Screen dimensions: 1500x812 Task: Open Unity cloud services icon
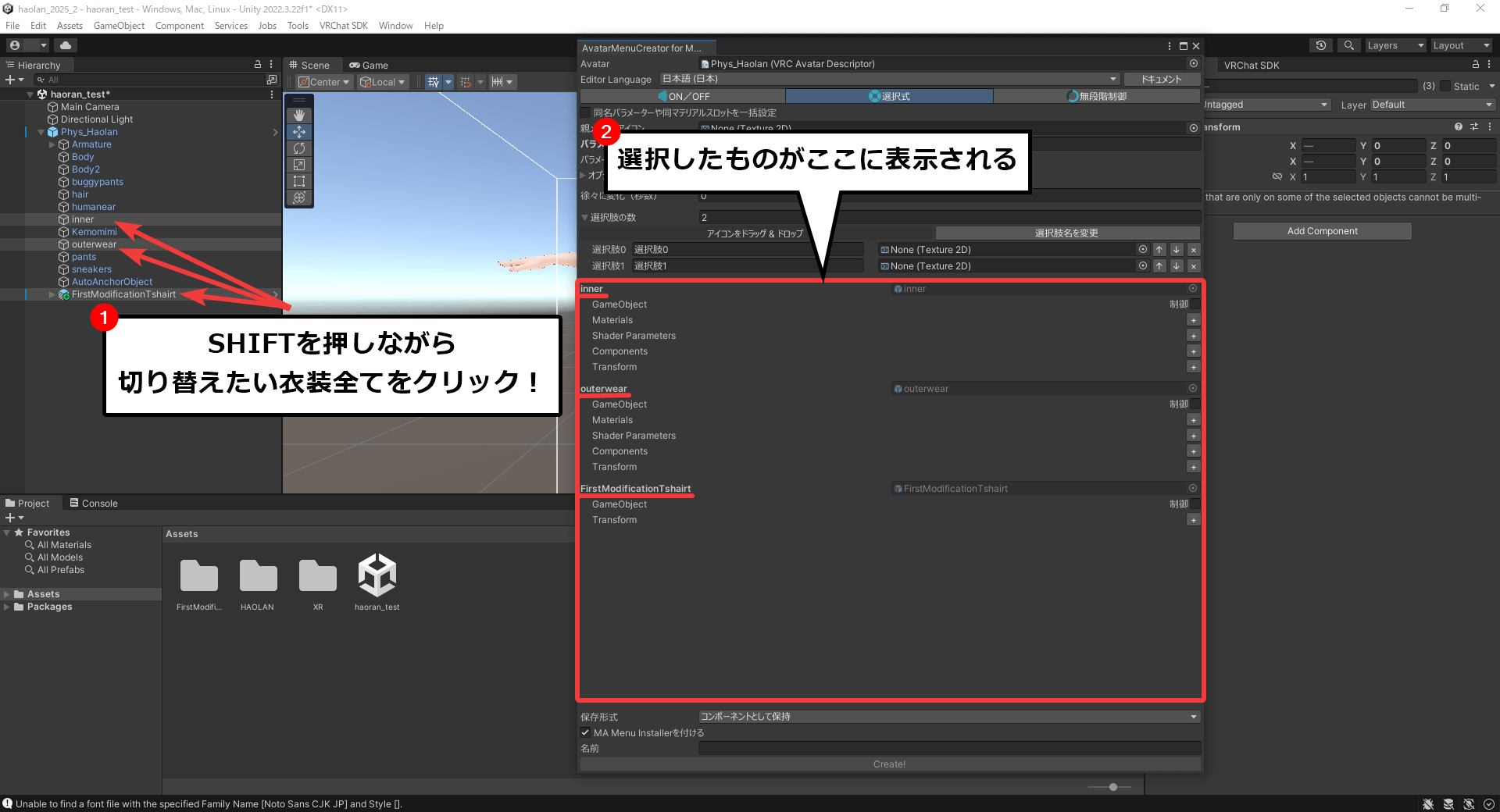66,45
